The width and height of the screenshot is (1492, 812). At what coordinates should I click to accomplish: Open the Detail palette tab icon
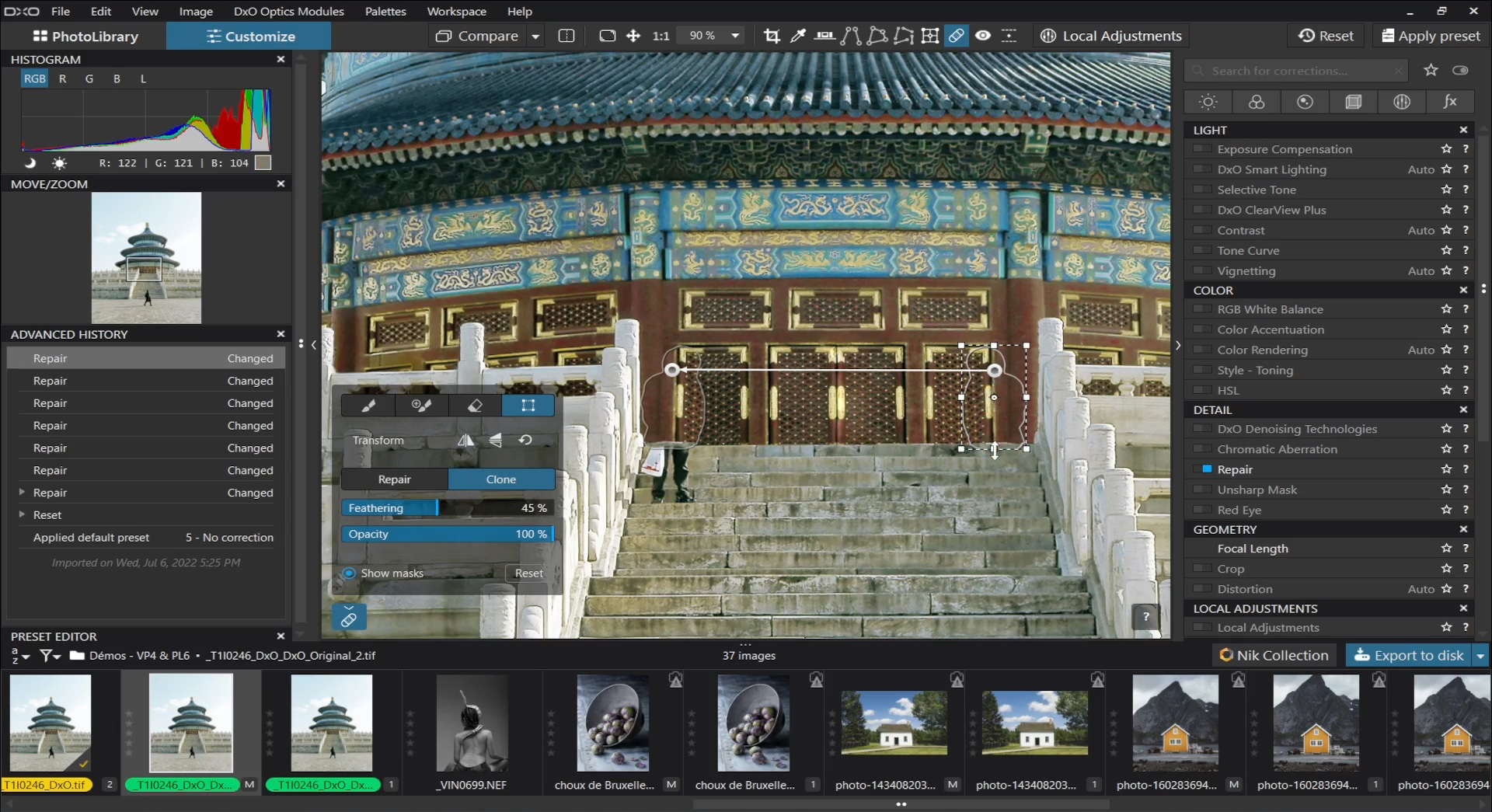click(x=1305, y=102)
